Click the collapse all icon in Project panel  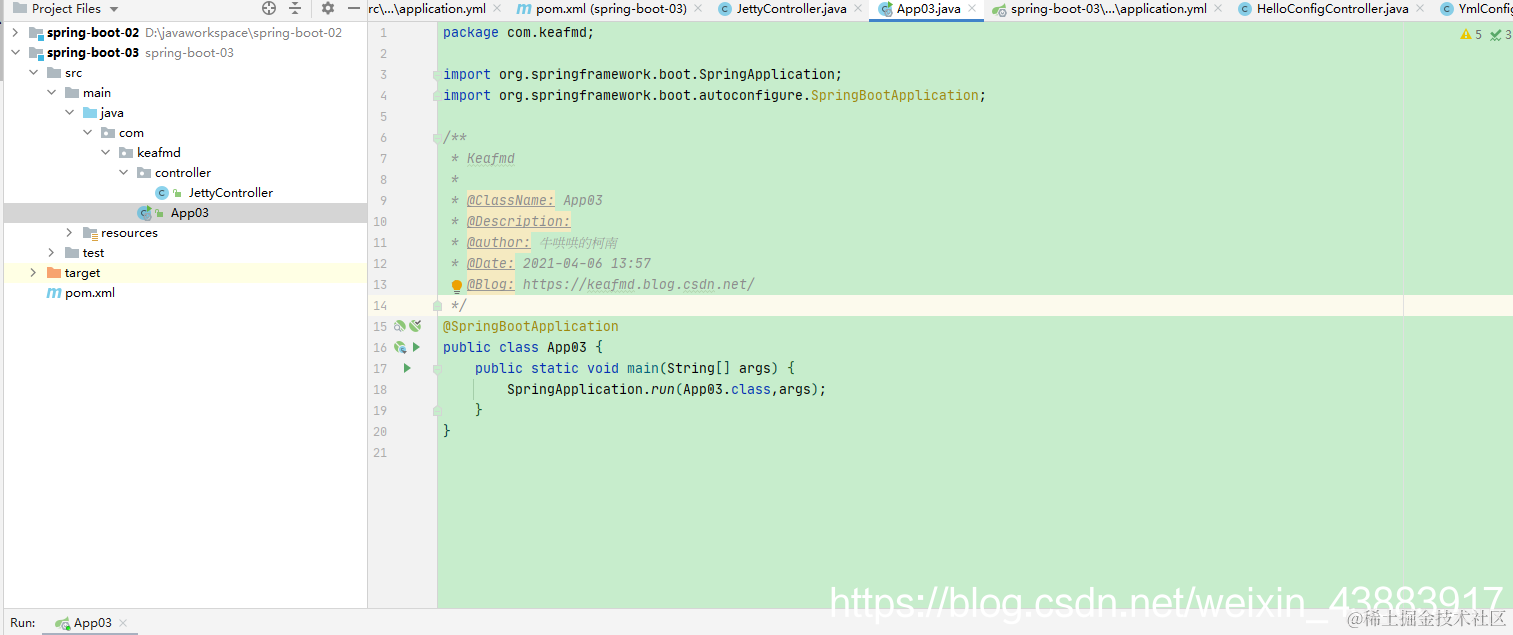point(295,8)
